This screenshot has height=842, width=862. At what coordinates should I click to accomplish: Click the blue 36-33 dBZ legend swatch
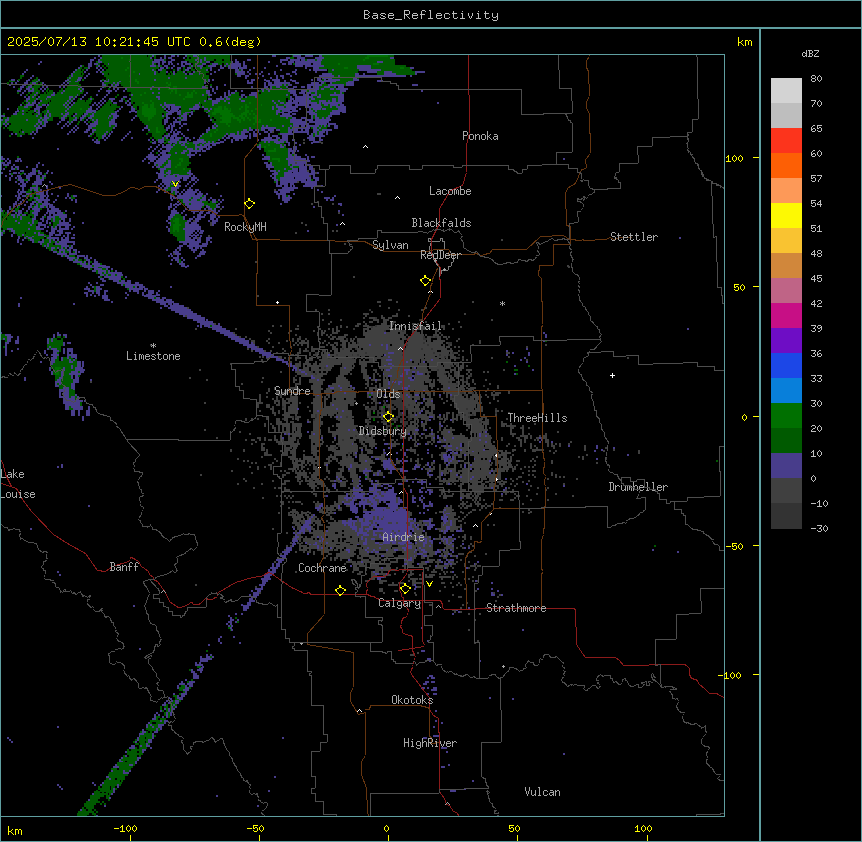pos(786,365)
